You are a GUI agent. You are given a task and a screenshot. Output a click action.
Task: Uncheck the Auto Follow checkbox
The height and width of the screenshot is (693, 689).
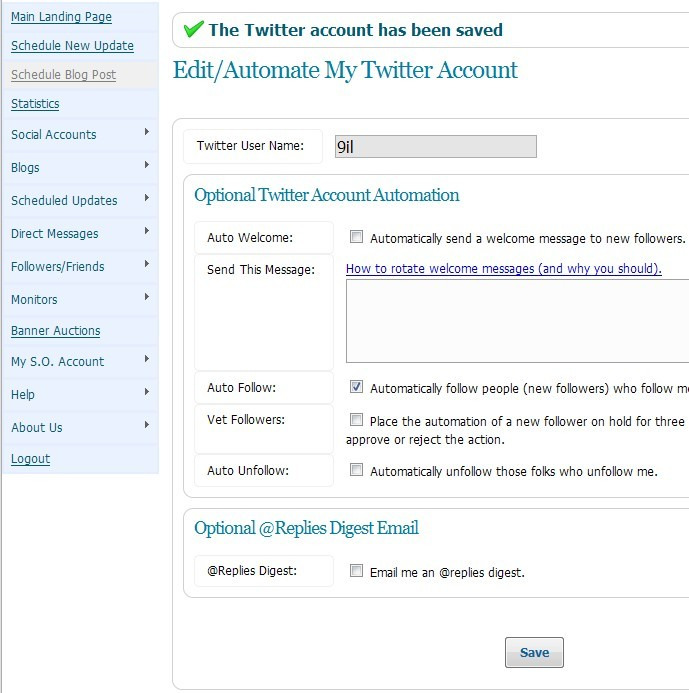(356, 387)
